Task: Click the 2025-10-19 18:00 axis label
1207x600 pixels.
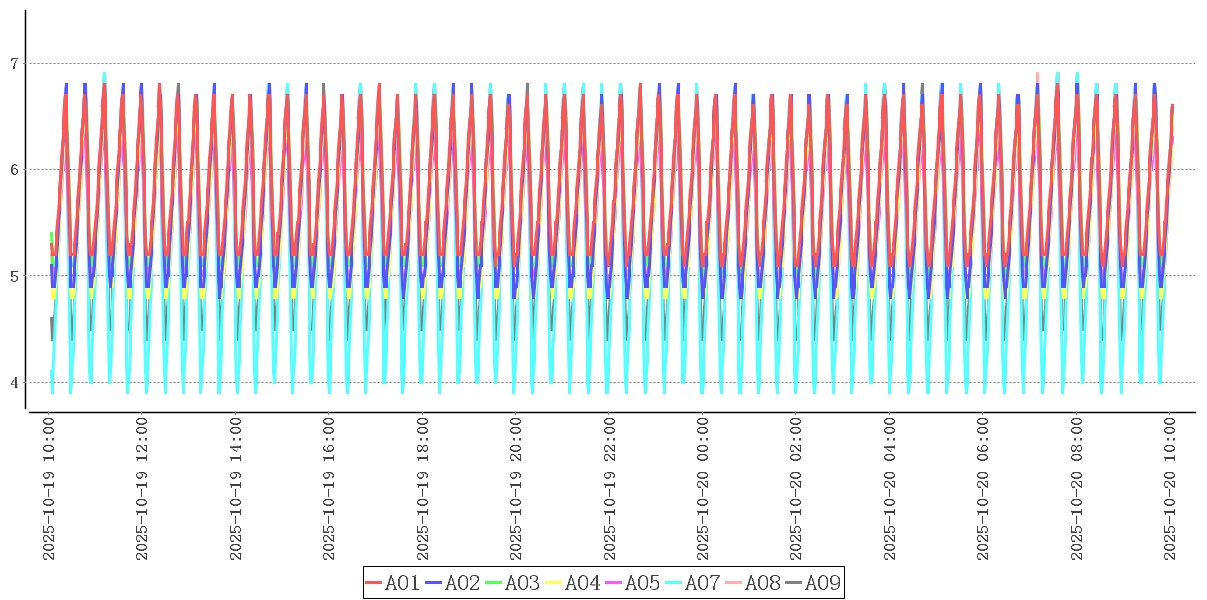Action: tap(424, 490)
